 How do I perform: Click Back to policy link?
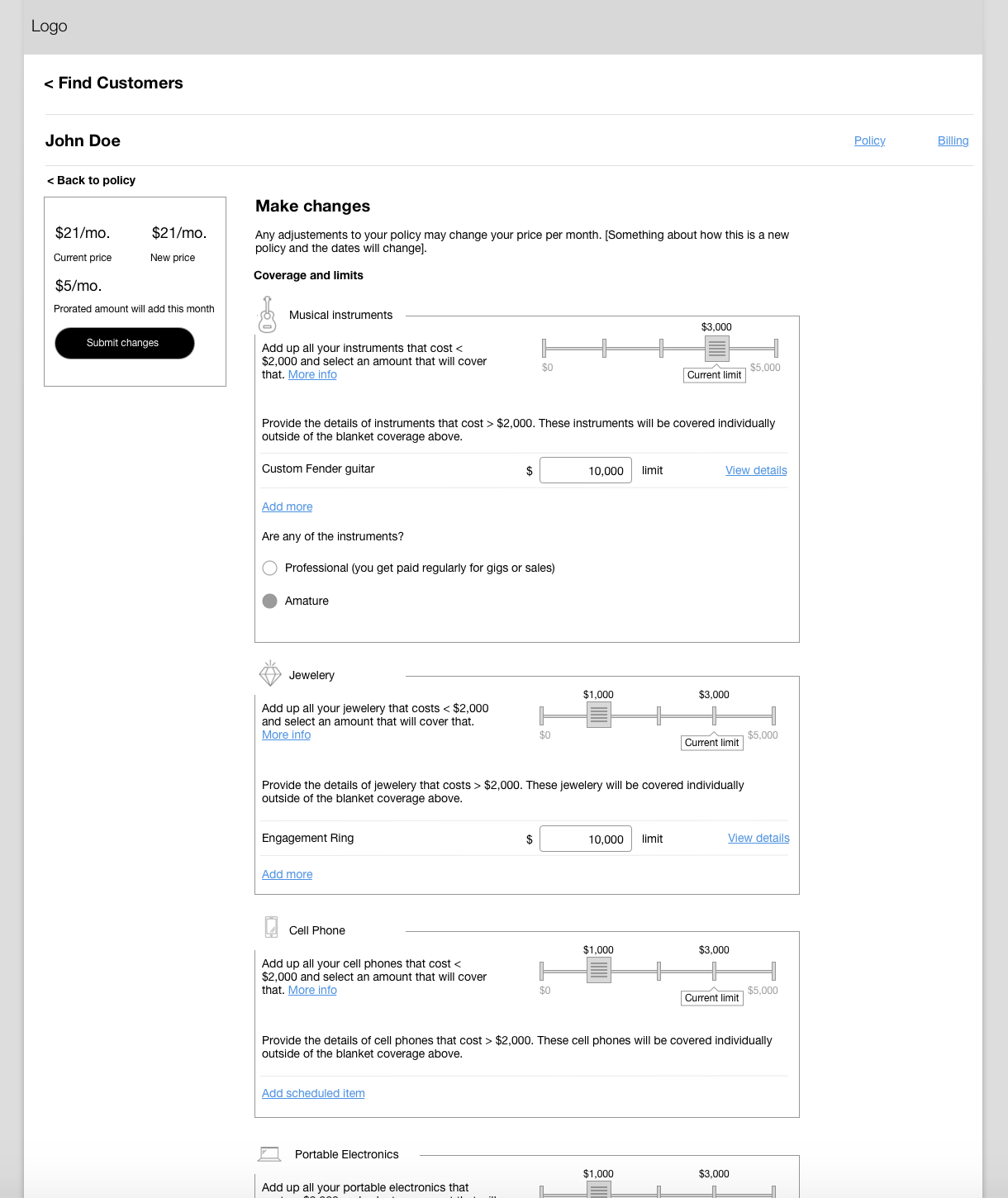pos(91,181)
